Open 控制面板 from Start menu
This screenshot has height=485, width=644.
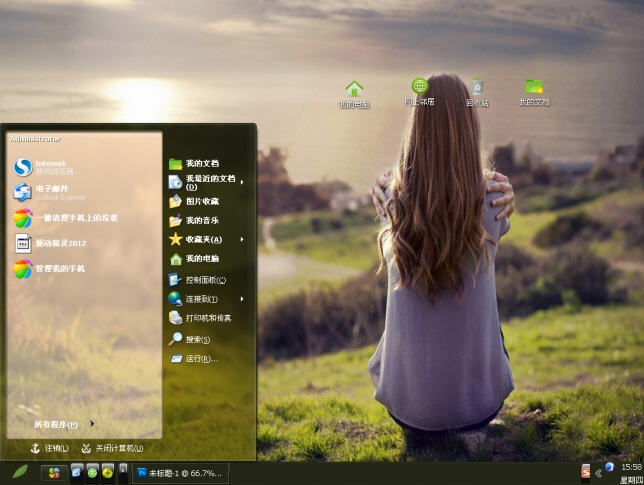(203, 280)
